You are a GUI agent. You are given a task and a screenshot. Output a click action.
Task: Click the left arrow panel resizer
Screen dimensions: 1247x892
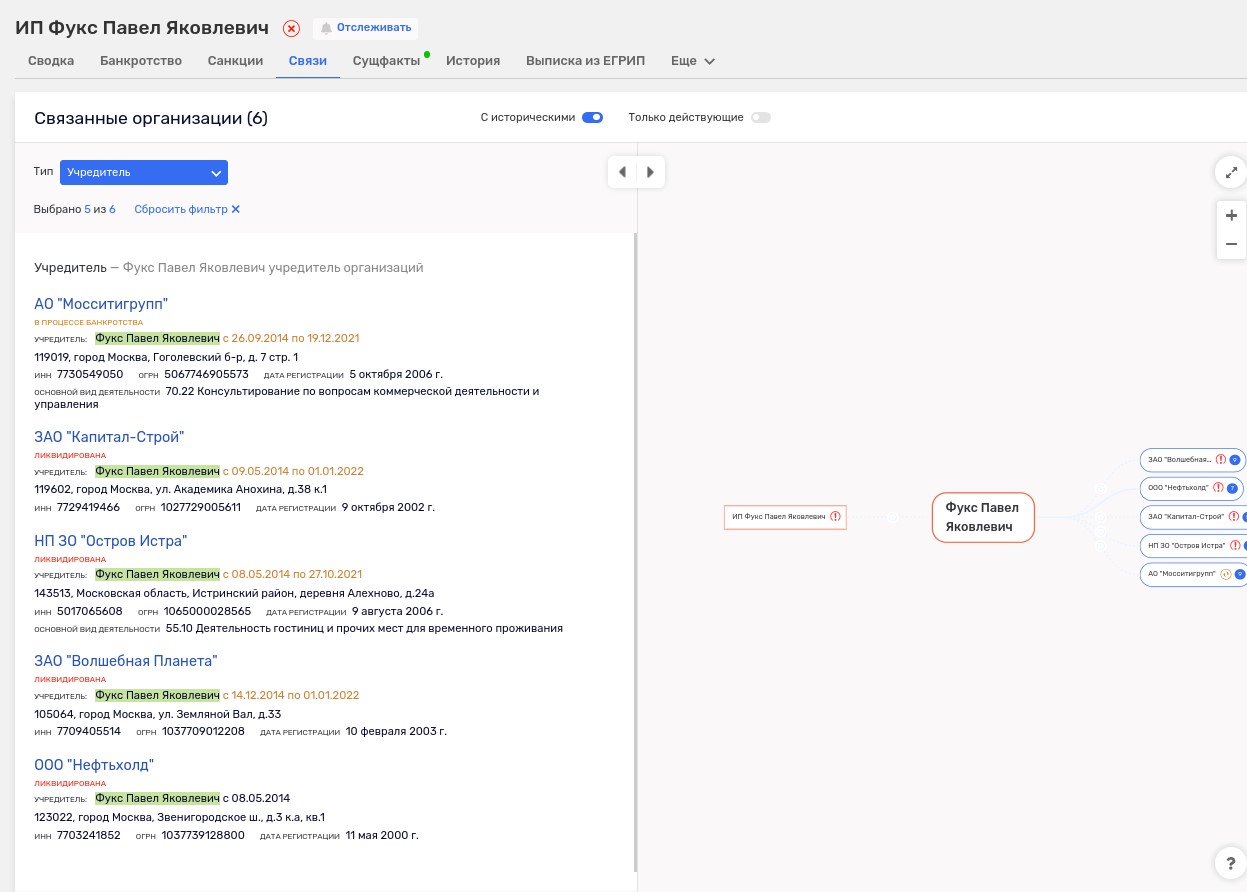[622, 172]
